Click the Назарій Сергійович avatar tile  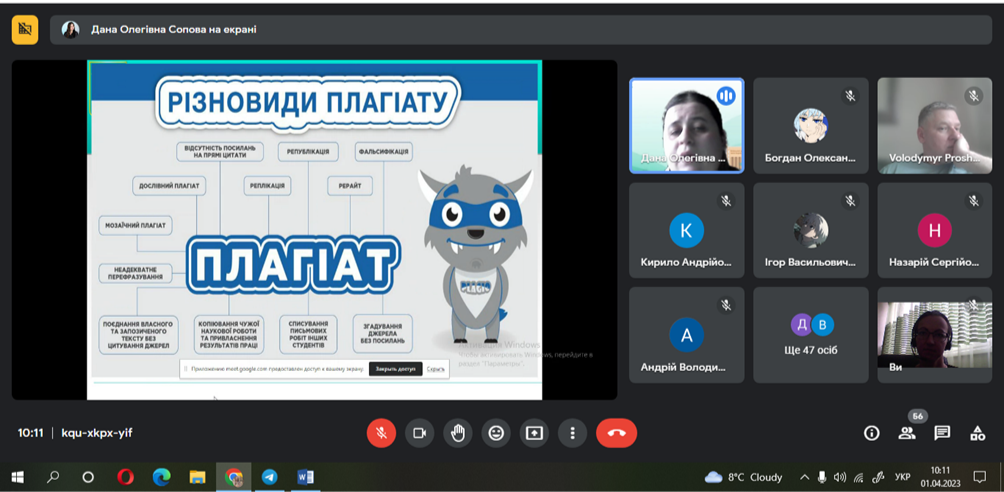(935, 230)
